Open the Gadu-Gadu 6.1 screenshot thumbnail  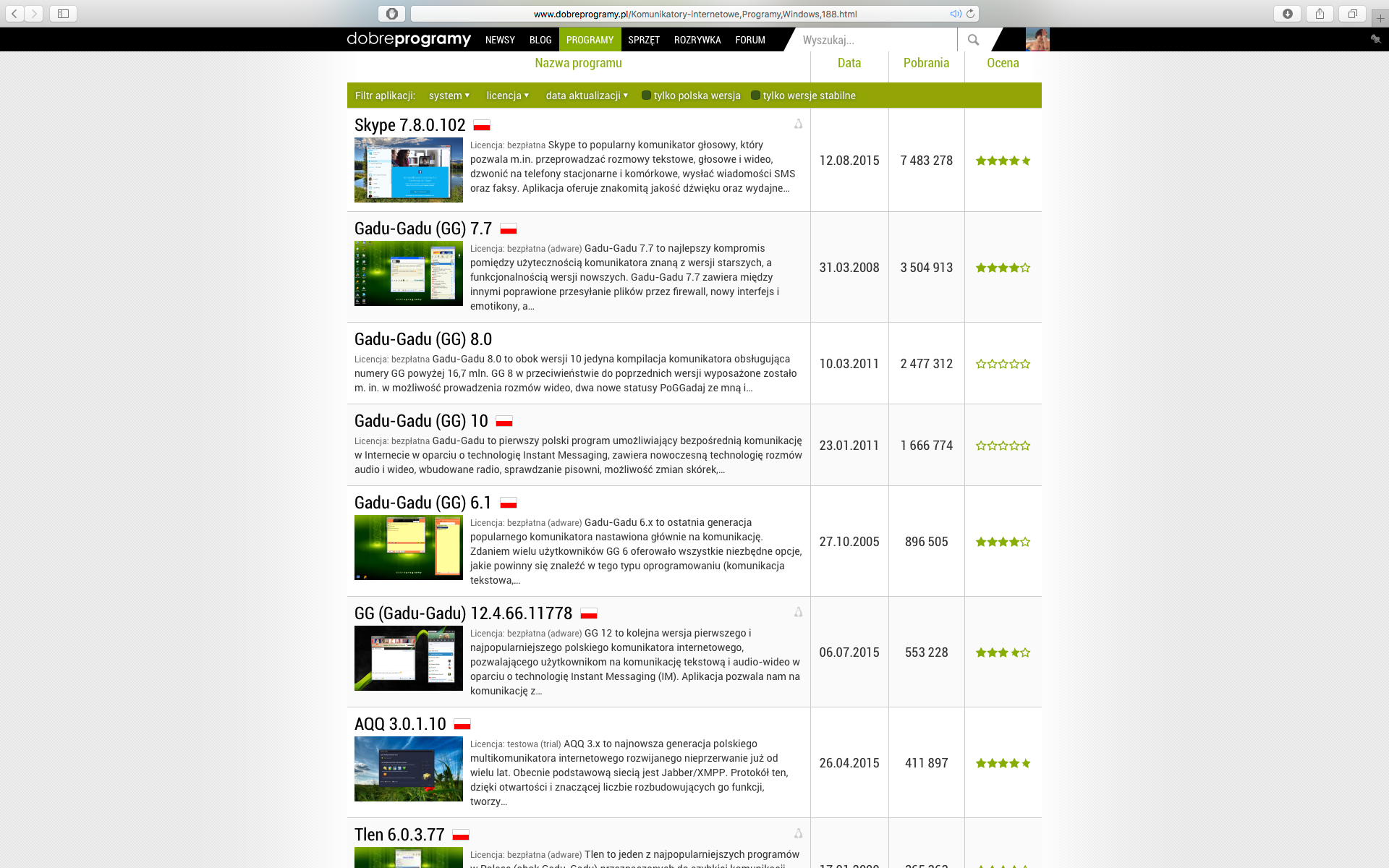tap(409, 548)
